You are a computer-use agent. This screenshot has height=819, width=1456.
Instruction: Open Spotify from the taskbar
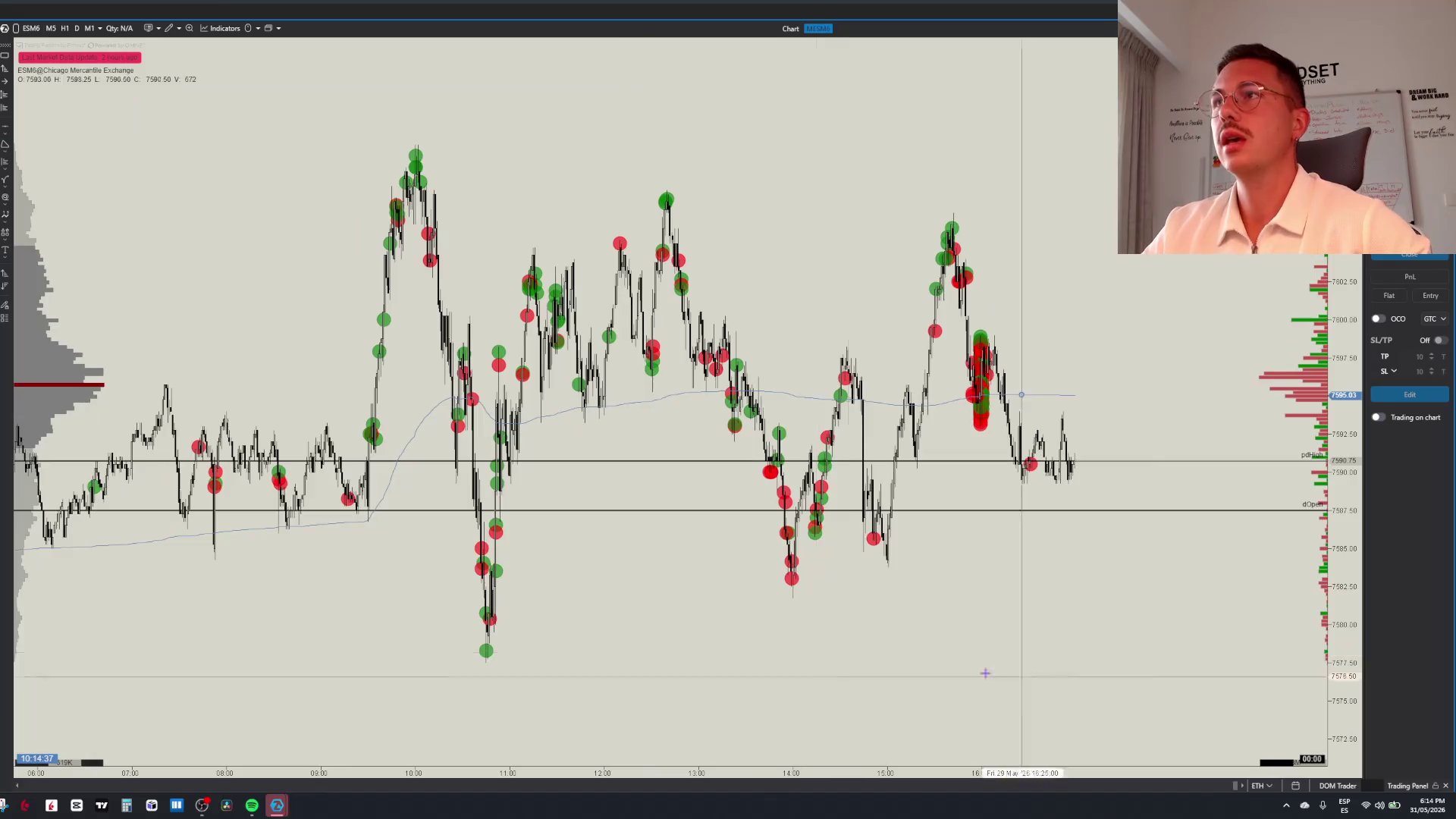click(x=252, y=805)
